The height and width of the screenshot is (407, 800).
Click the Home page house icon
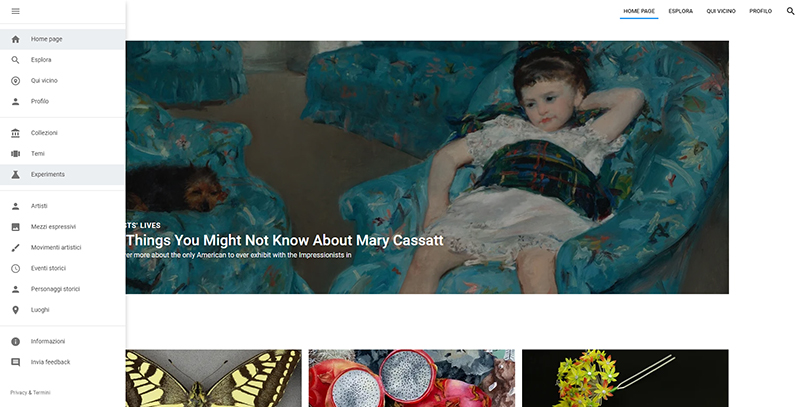(x=15, y=39)
